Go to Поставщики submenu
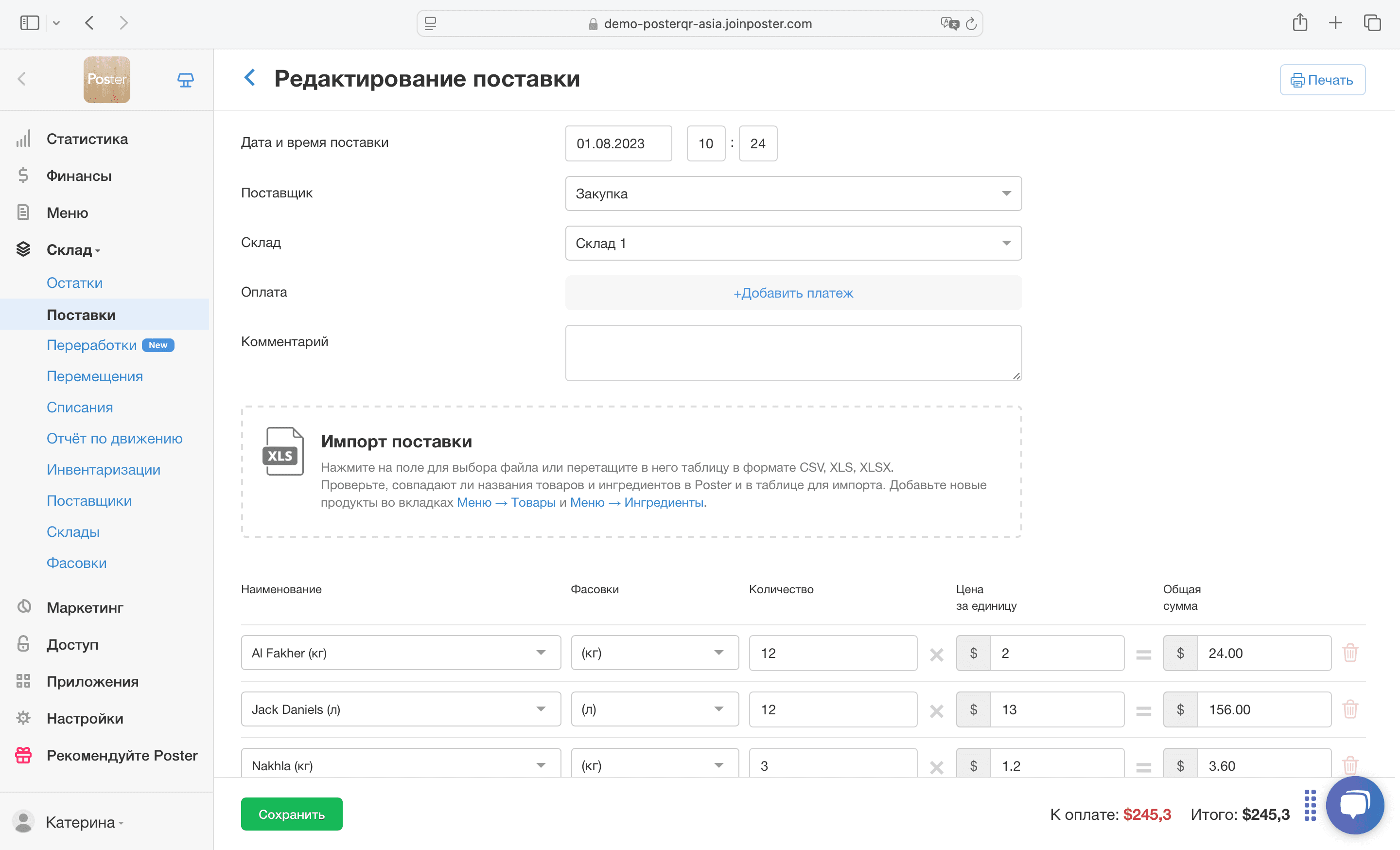 click(88, 500)
